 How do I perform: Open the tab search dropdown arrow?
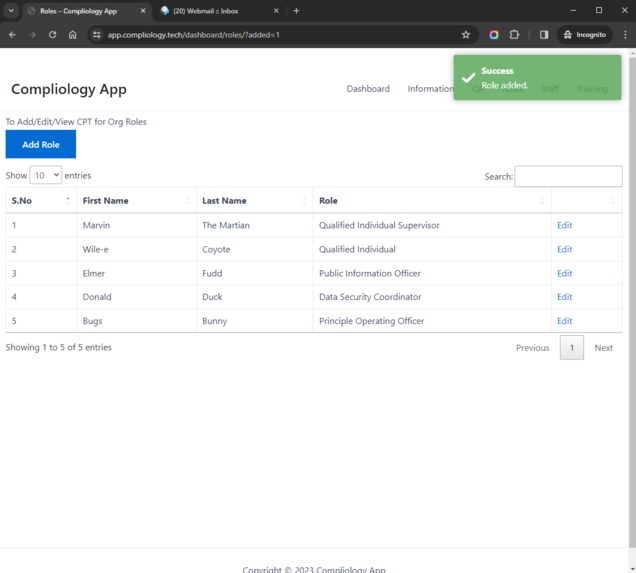11,11
